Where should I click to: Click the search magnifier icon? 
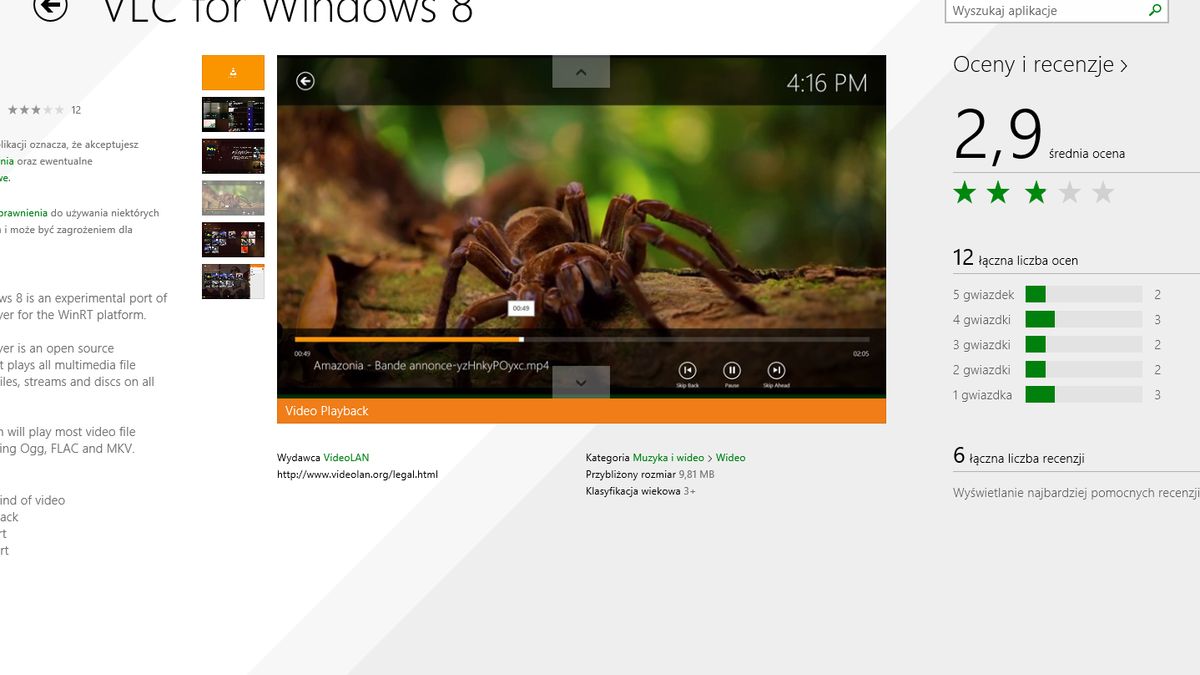coord(1155,10)
